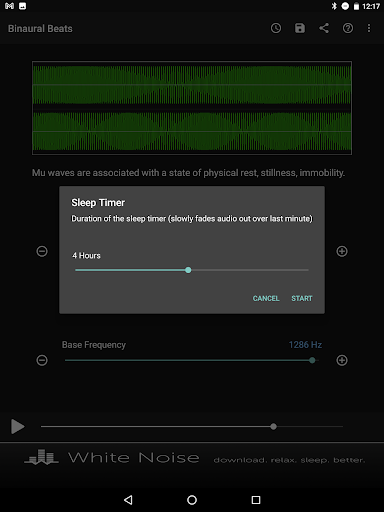Tap the share icon in toolbar
Image resolution: width=384 pixels, height=512 pixels.
coord(324,28)
